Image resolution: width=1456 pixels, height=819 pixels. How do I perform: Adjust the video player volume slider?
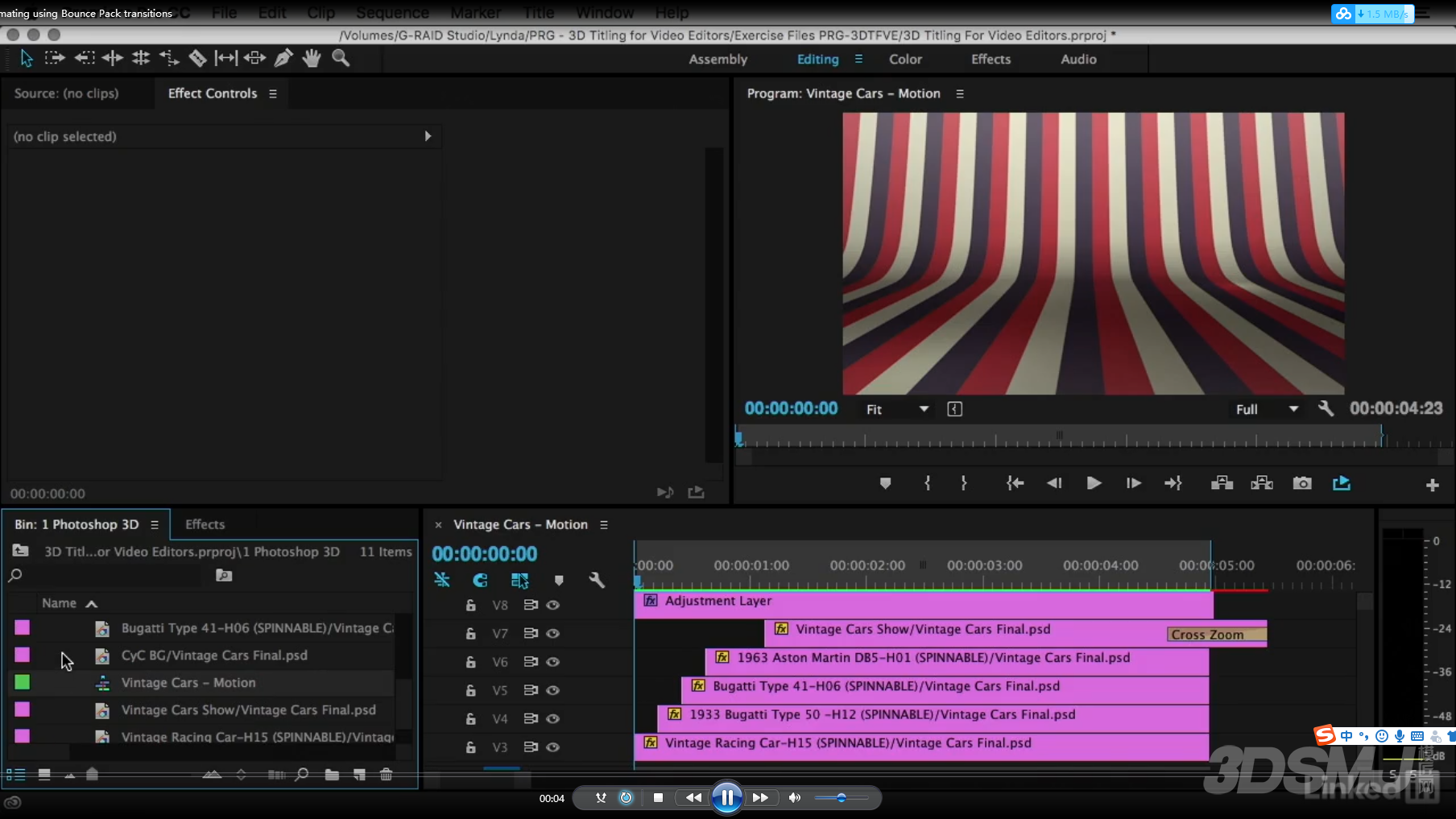click(x=841, y=797)
